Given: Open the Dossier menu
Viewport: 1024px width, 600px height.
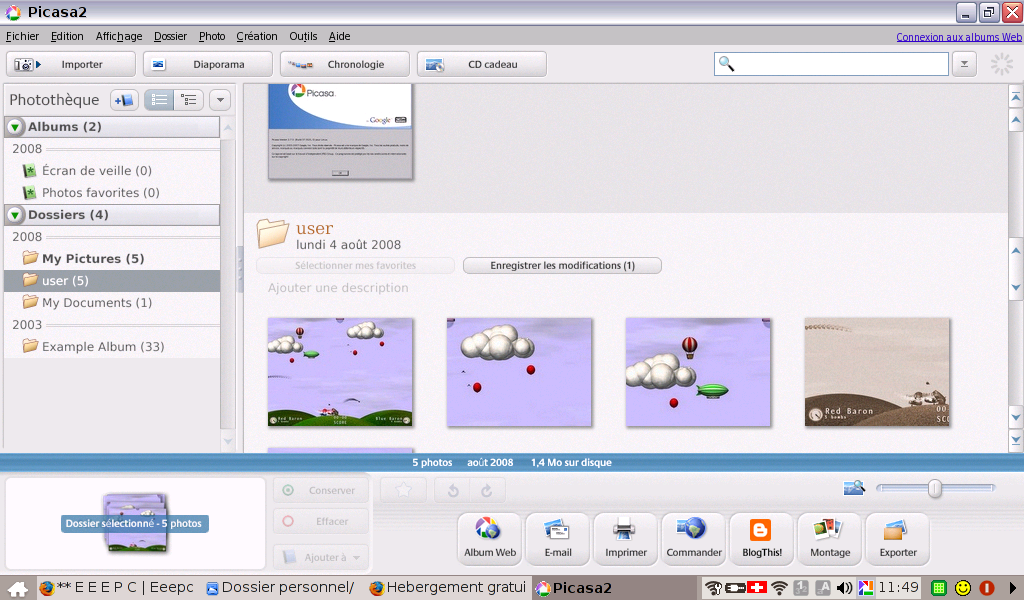Looking at the screenshot, I should 170,37.
